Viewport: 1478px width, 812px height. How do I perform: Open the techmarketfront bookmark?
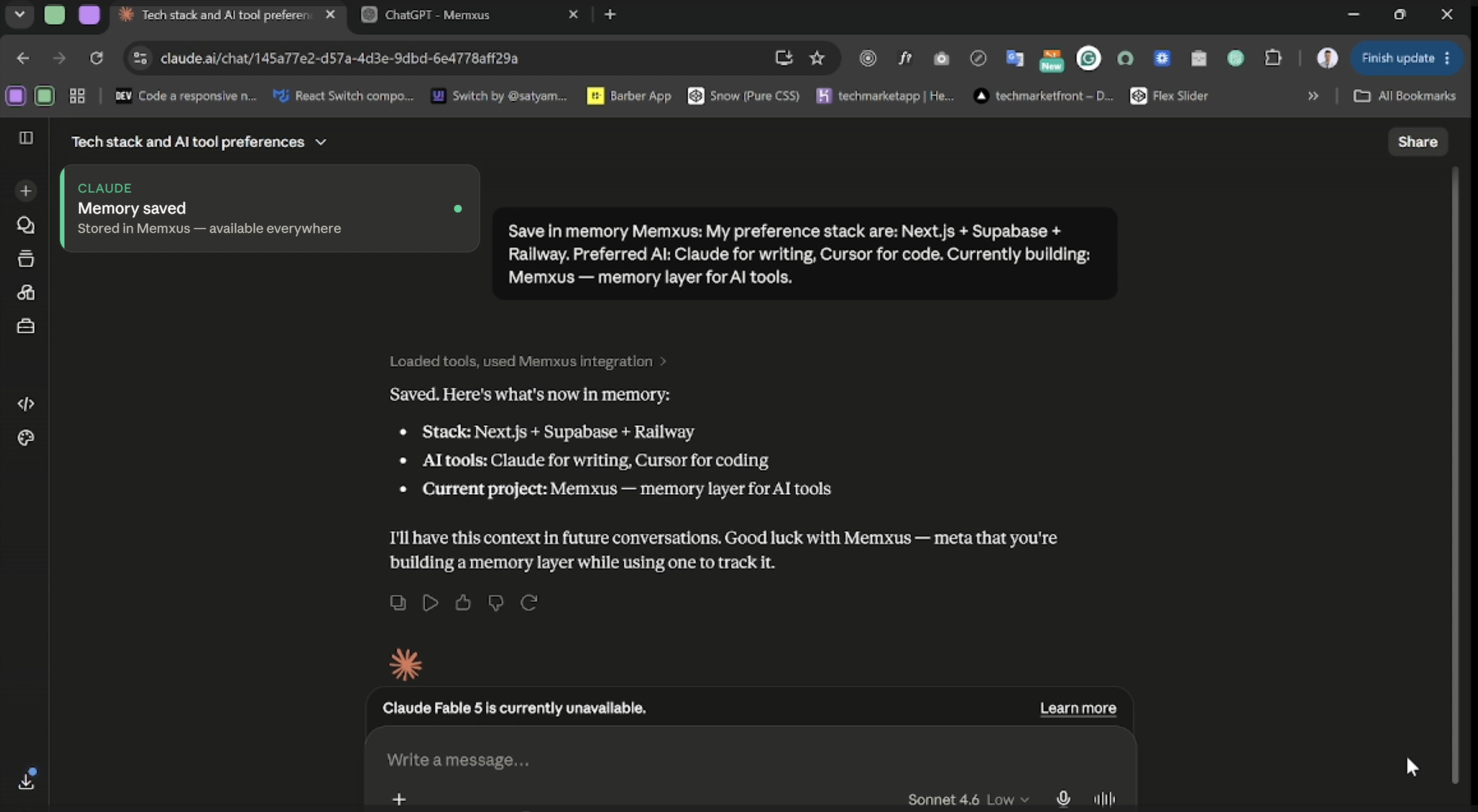(x=1043, y=96)
